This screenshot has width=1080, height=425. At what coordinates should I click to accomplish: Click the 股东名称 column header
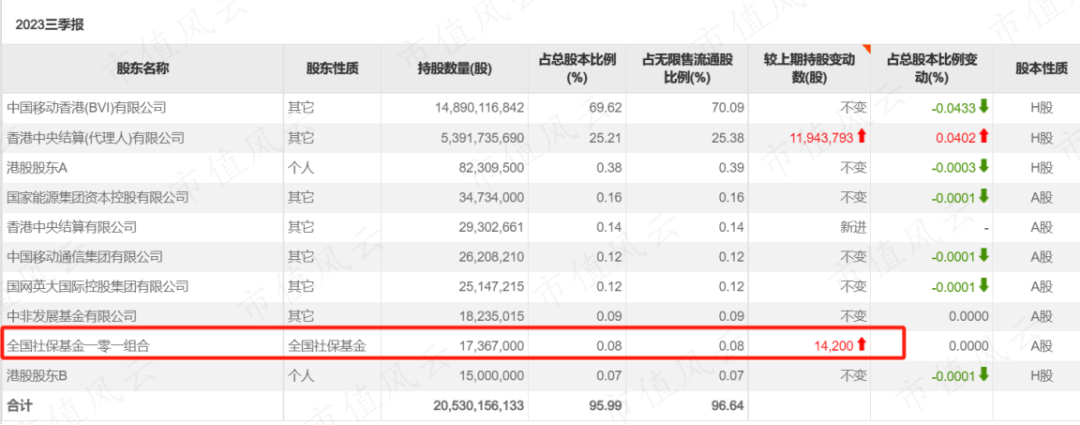click(x=143, y=68)
